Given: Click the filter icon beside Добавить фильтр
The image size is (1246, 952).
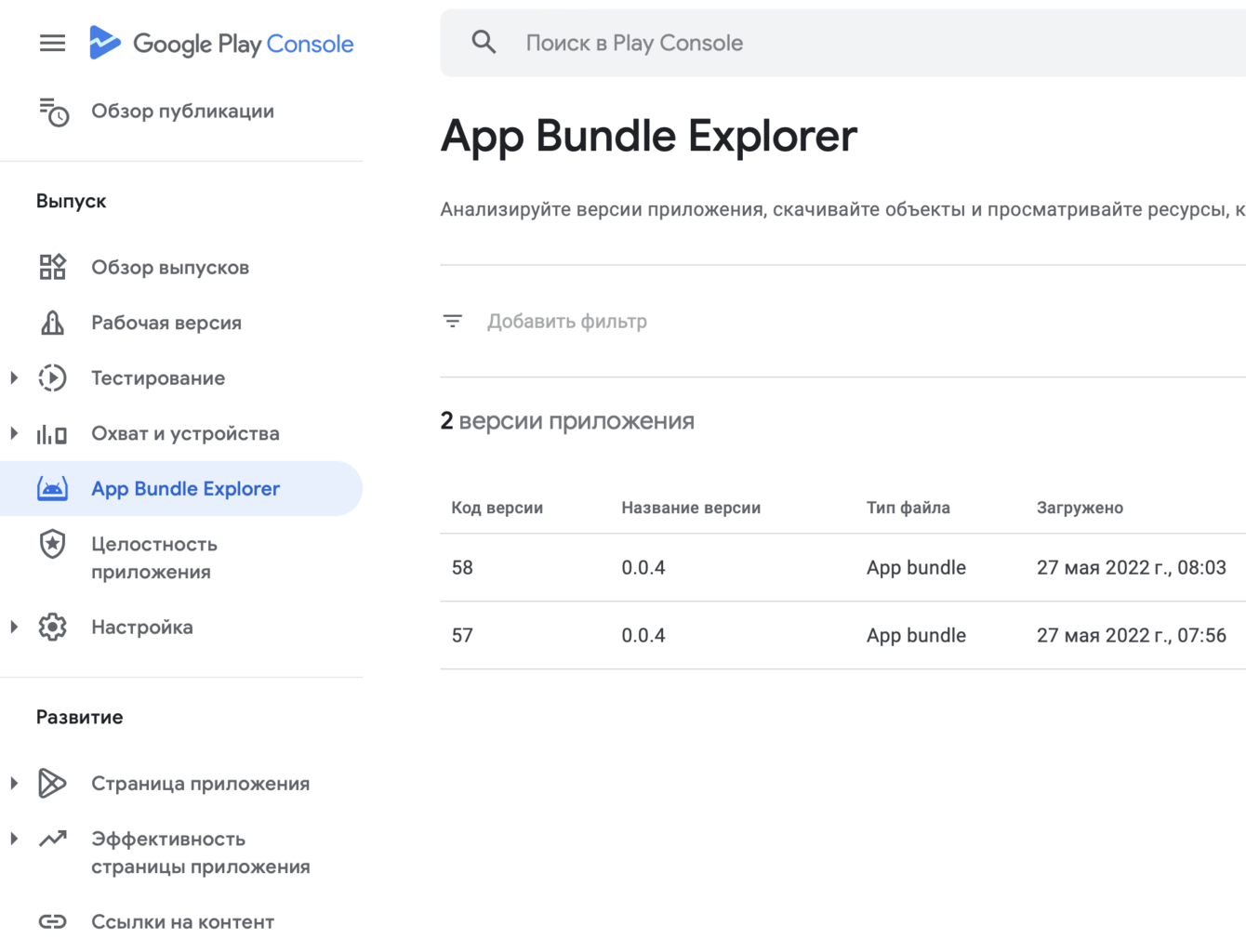Looking at the screenshot, I should coord(453,321).
